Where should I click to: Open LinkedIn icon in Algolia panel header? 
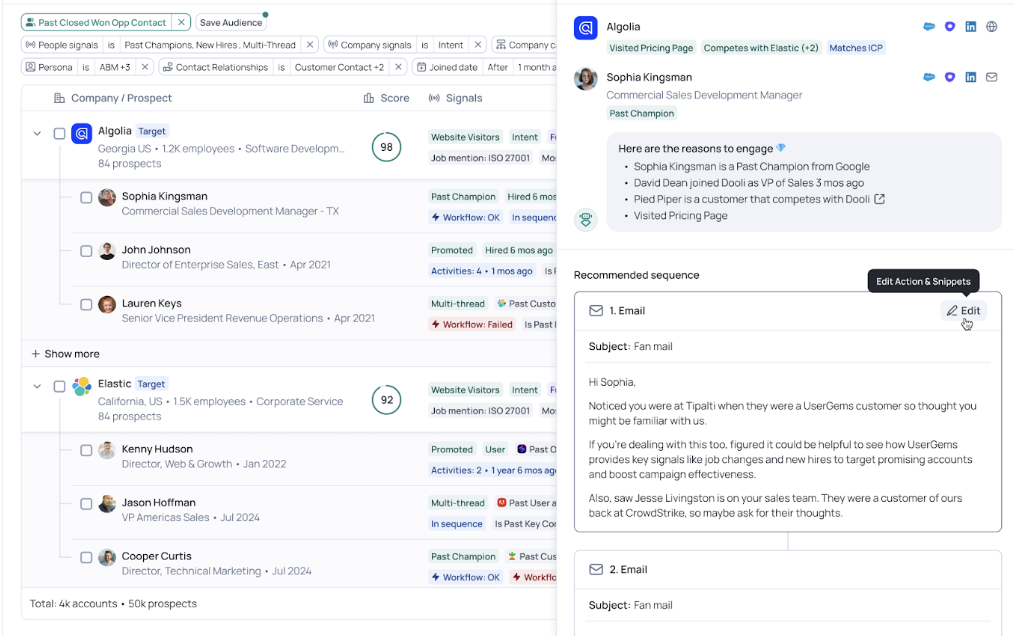(x=971, y=27)
